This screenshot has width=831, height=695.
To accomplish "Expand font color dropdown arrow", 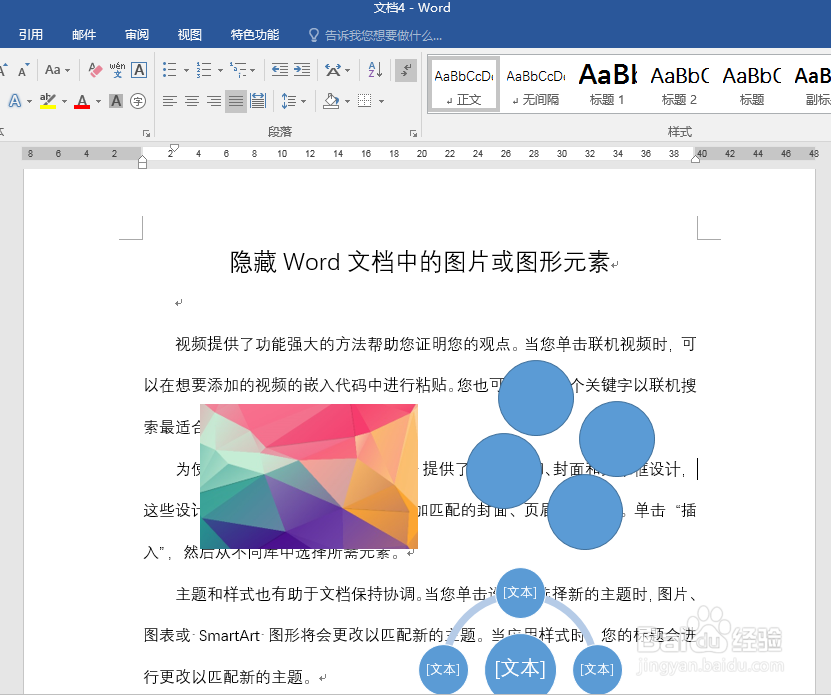I will tap(98, 101).
